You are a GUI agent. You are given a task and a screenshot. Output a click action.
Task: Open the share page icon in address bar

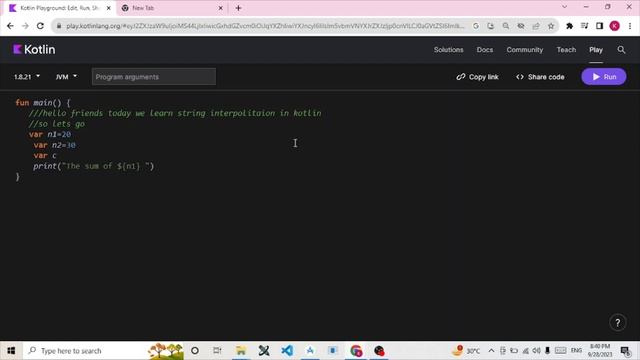click(x=536, y=26)
